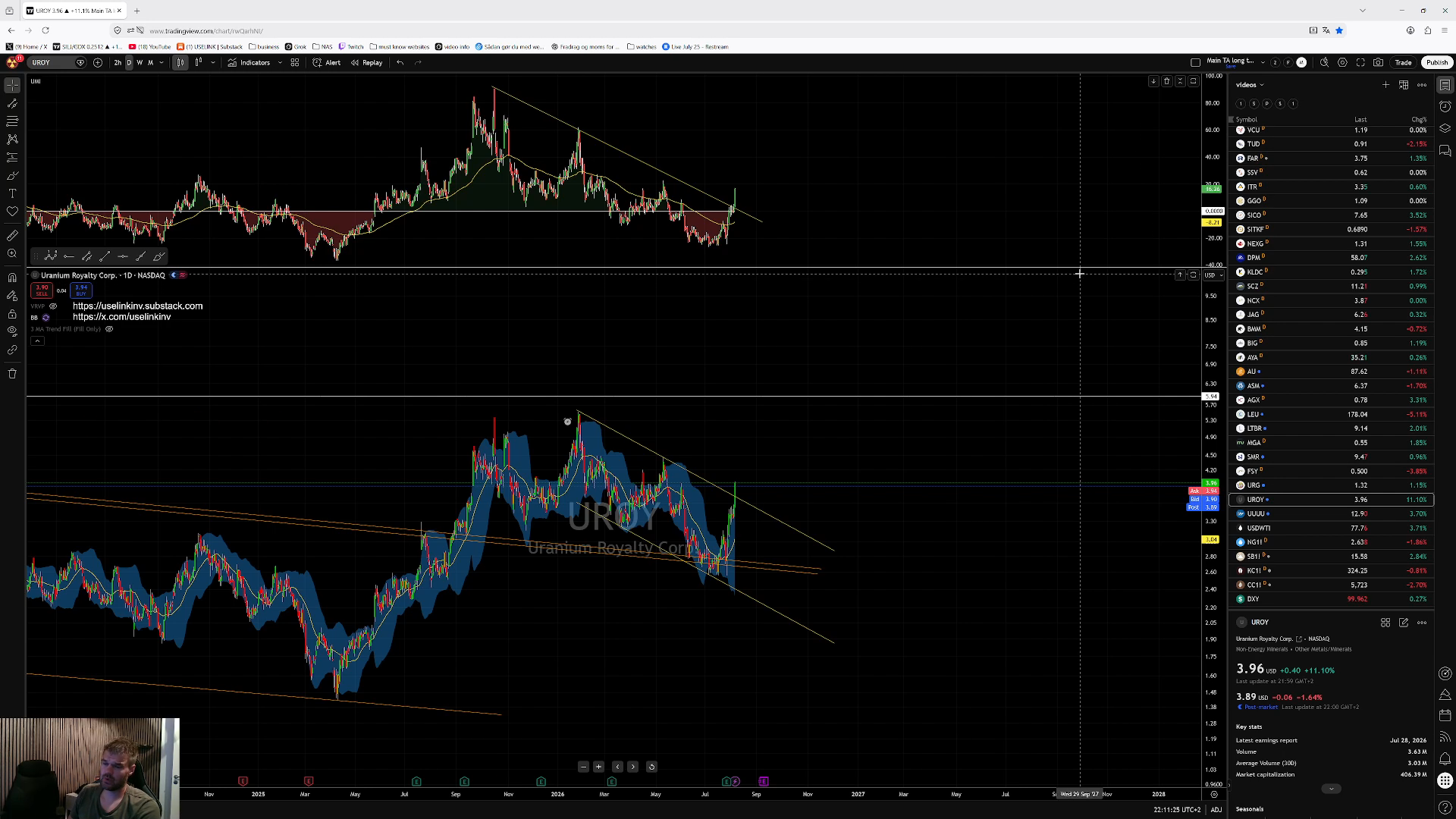Click the Alert button
This screenshot has width=1456, height=819.
tap(327, 63)
